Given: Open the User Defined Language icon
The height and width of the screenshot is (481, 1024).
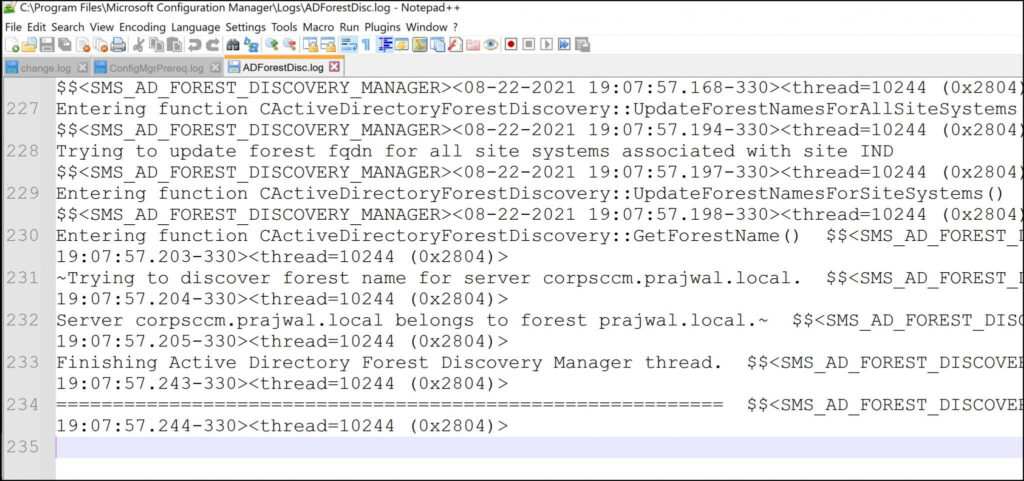Looking at the screenshot, I should click(402, 45).
